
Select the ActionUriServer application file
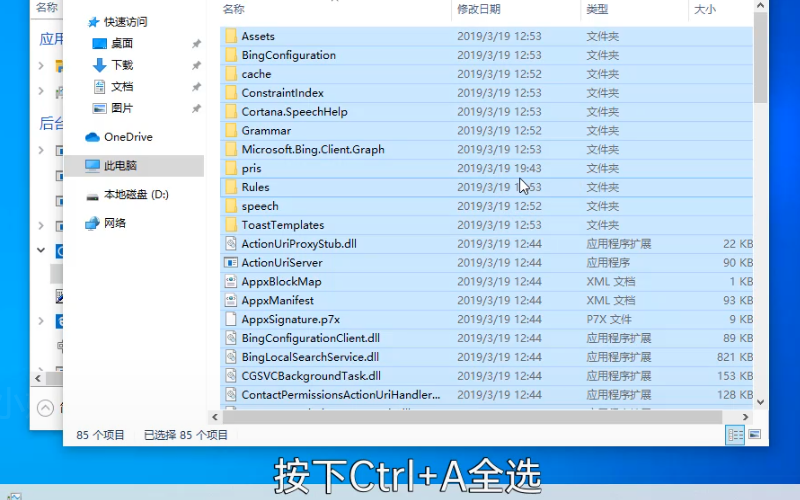tap(282, 263)
